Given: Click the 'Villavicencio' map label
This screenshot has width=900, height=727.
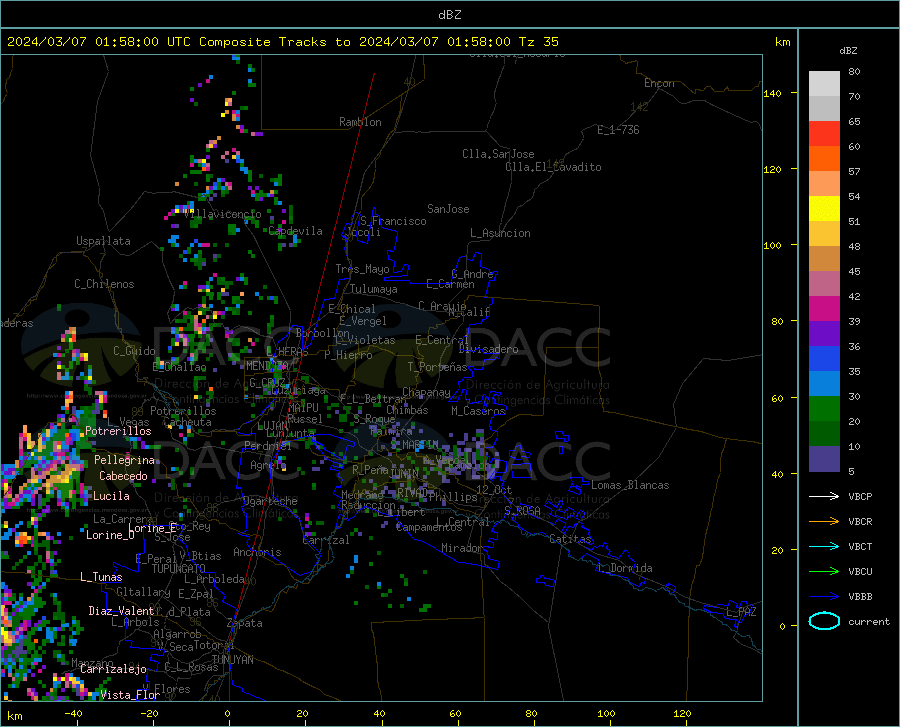Looking at the screenshot, I should [223, 214].
